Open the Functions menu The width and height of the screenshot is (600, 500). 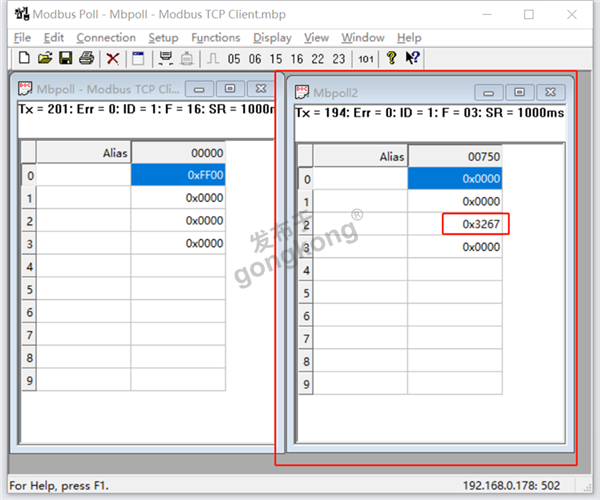[x=216, y=37]
